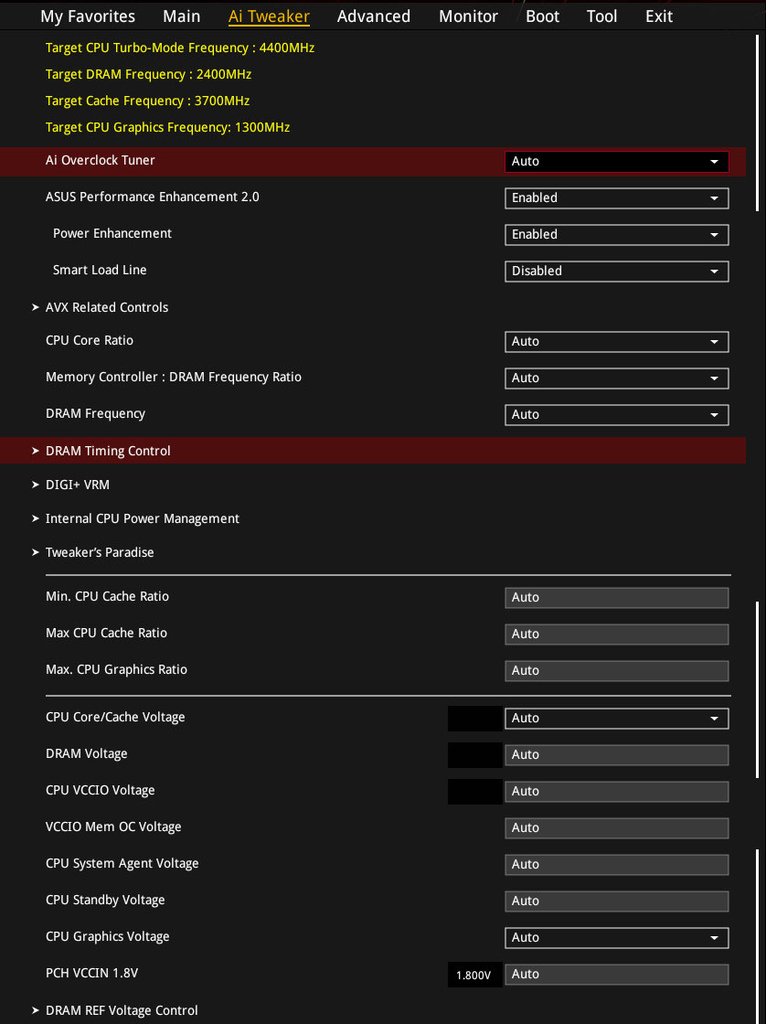
Task: Open Memory Controller DRAM Frequency Ratio dropdown
Action: tap(616, 378)
